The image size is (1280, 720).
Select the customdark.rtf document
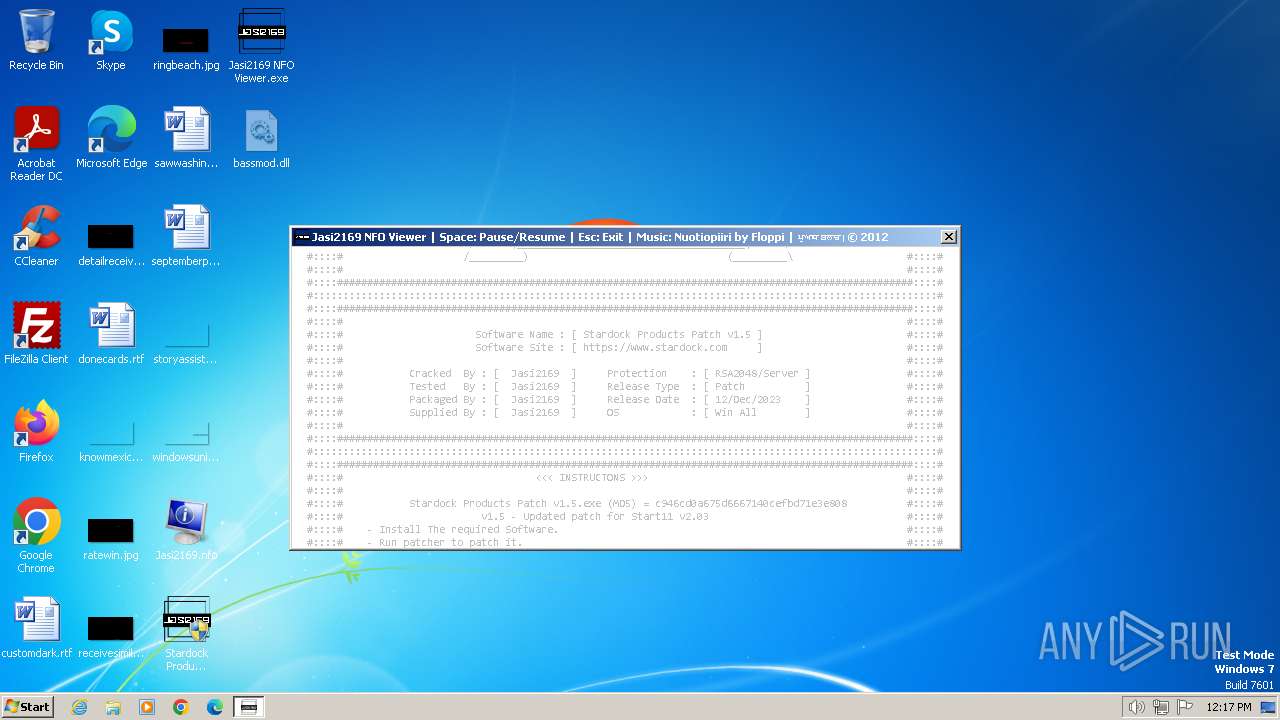click(x=36, y=628)
